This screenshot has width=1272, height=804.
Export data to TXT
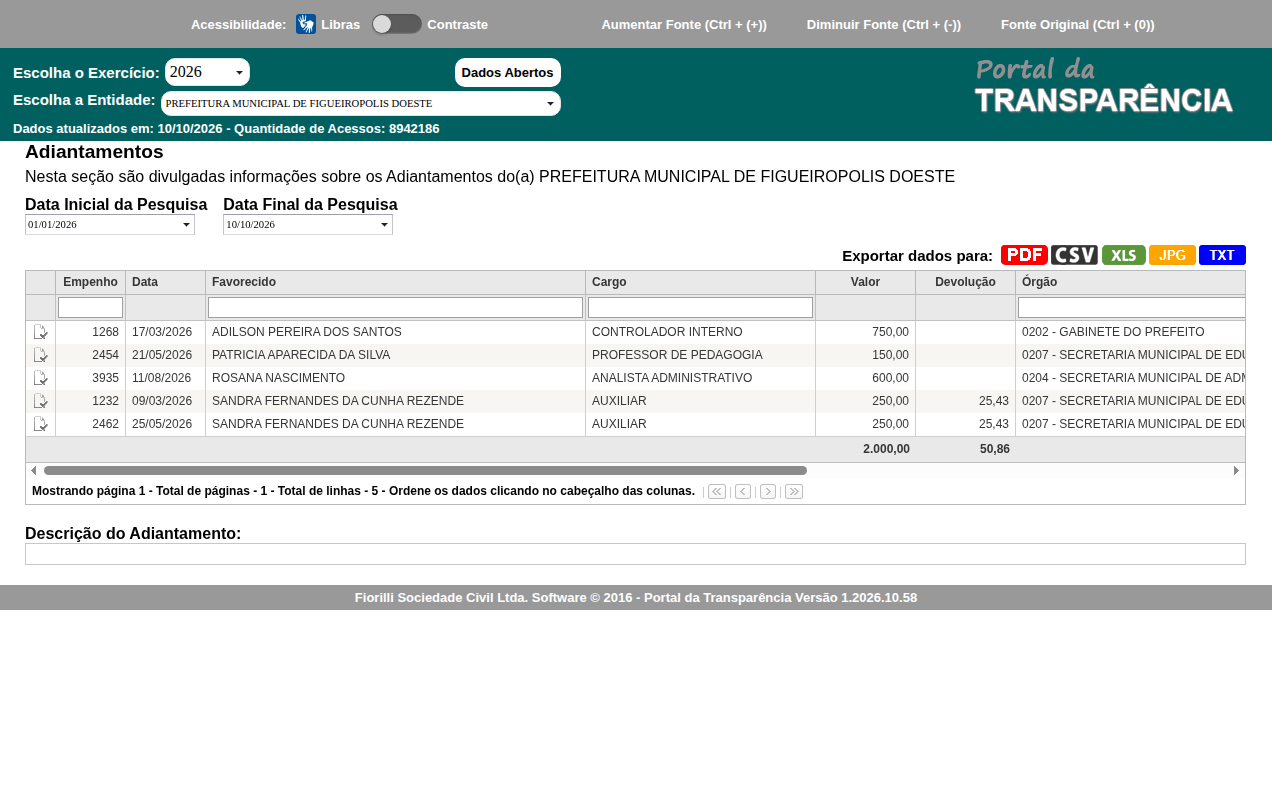click(x=1222, y=255)
